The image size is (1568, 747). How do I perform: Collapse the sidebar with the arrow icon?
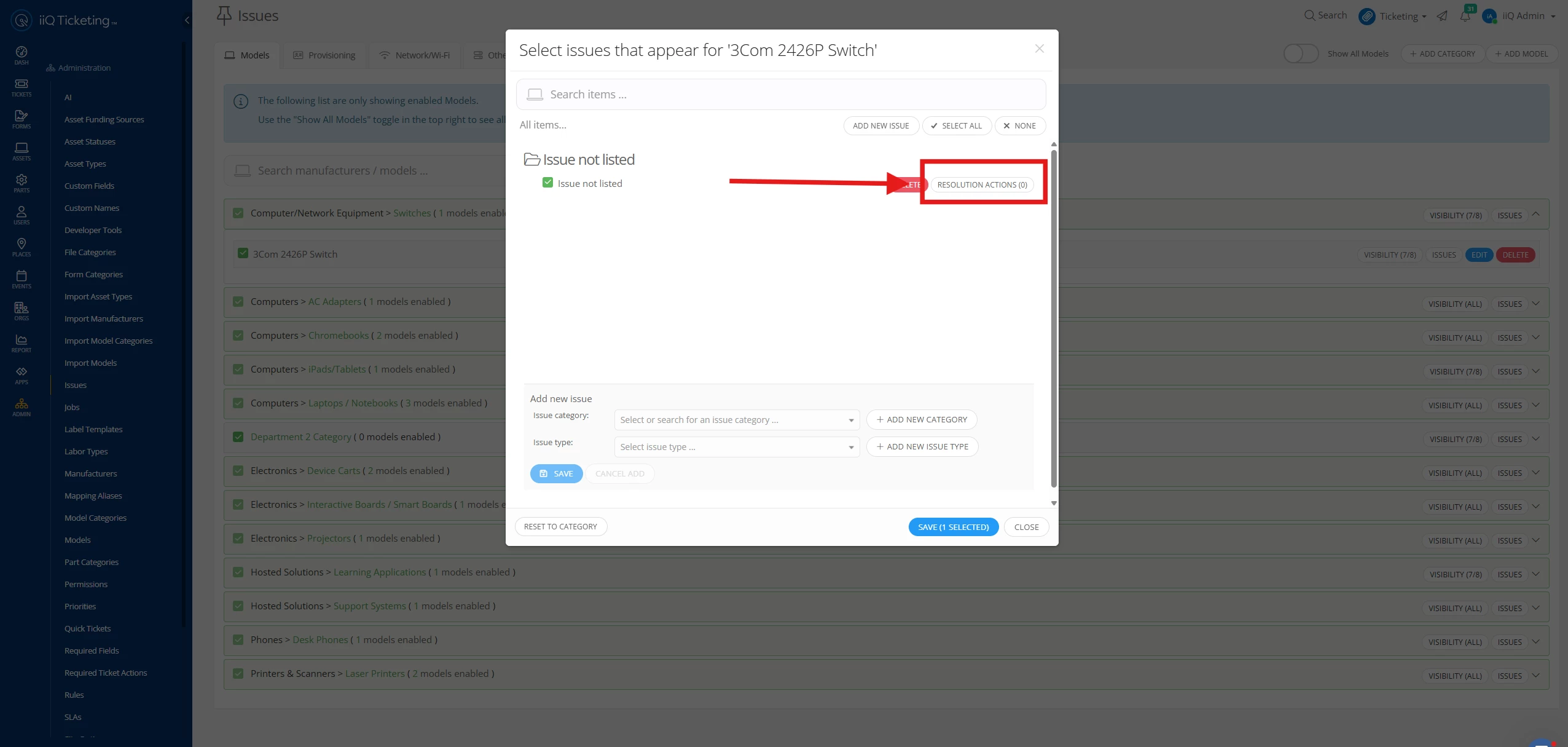[187, 20]
